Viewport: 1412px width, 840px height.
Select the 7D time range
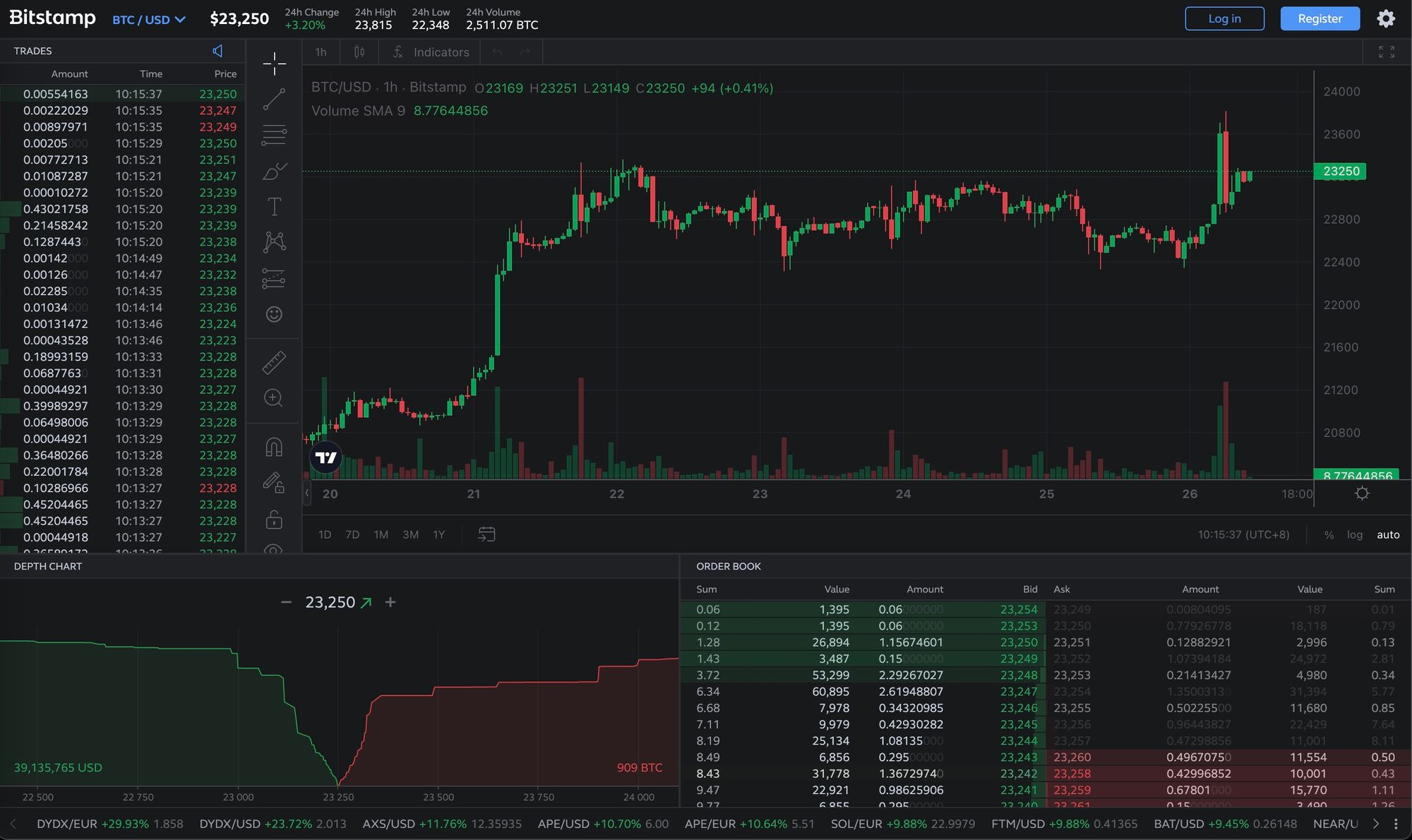[x=352, y=534]
